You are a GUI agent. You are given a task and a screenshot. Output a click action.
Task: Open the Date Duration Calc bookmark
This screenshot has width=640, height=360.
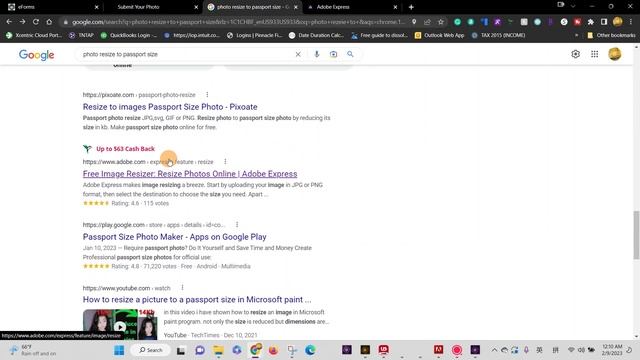pos(316,35)
